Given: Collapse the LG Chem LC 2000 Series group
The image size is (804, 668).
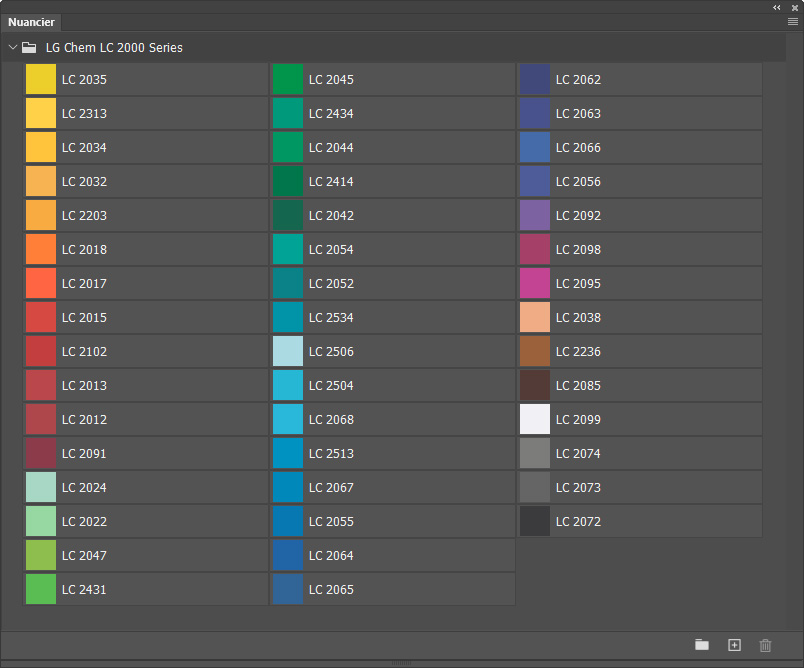Looking at the screenshot, I should (13, 47).
